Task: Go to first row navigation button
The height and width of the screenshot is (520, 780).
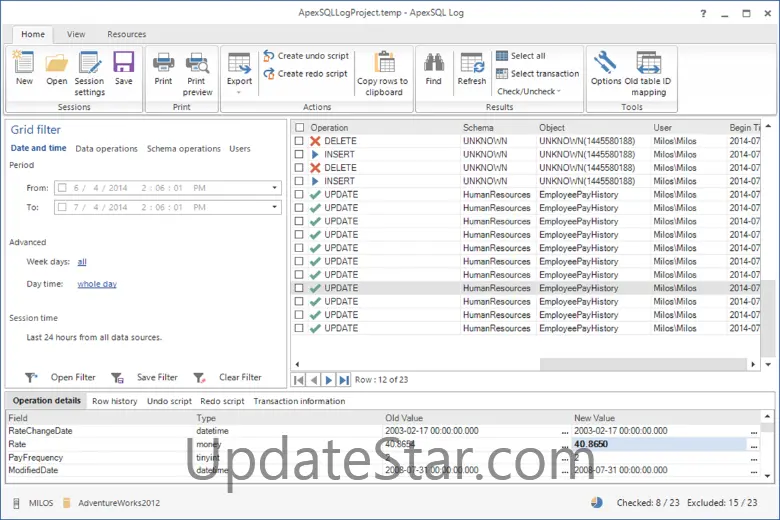Action: click(299, 380)
